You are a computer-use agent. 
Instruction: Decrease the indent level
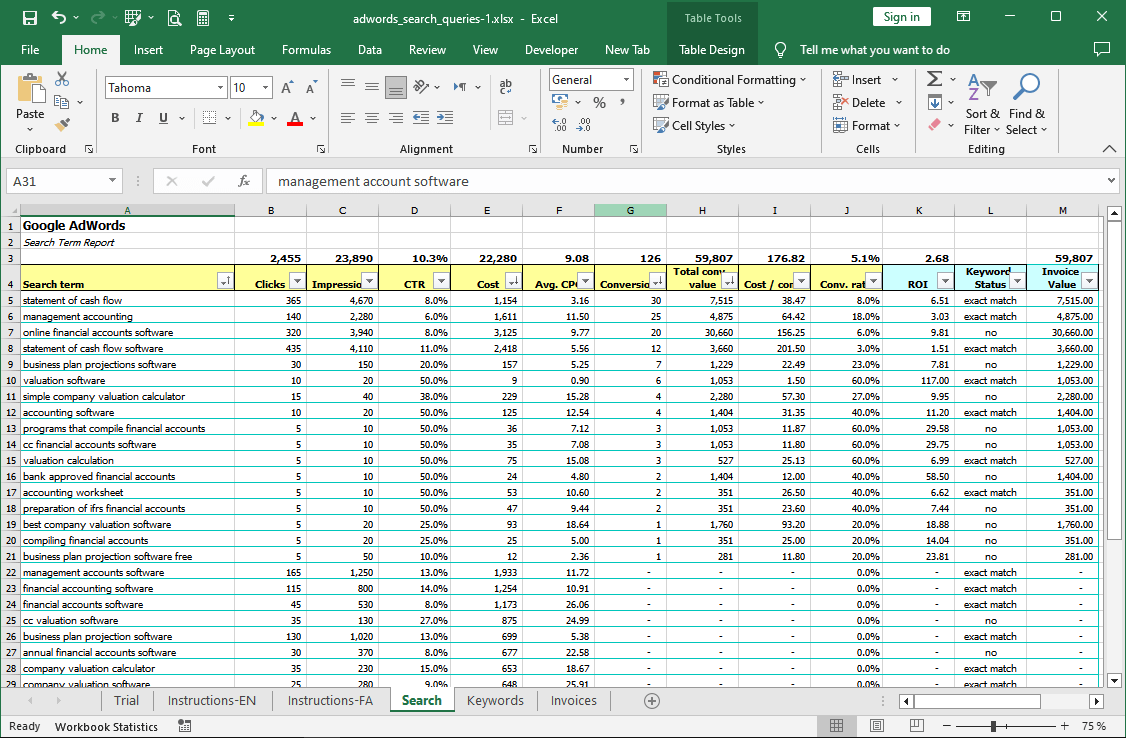click(x=421, y=118)
